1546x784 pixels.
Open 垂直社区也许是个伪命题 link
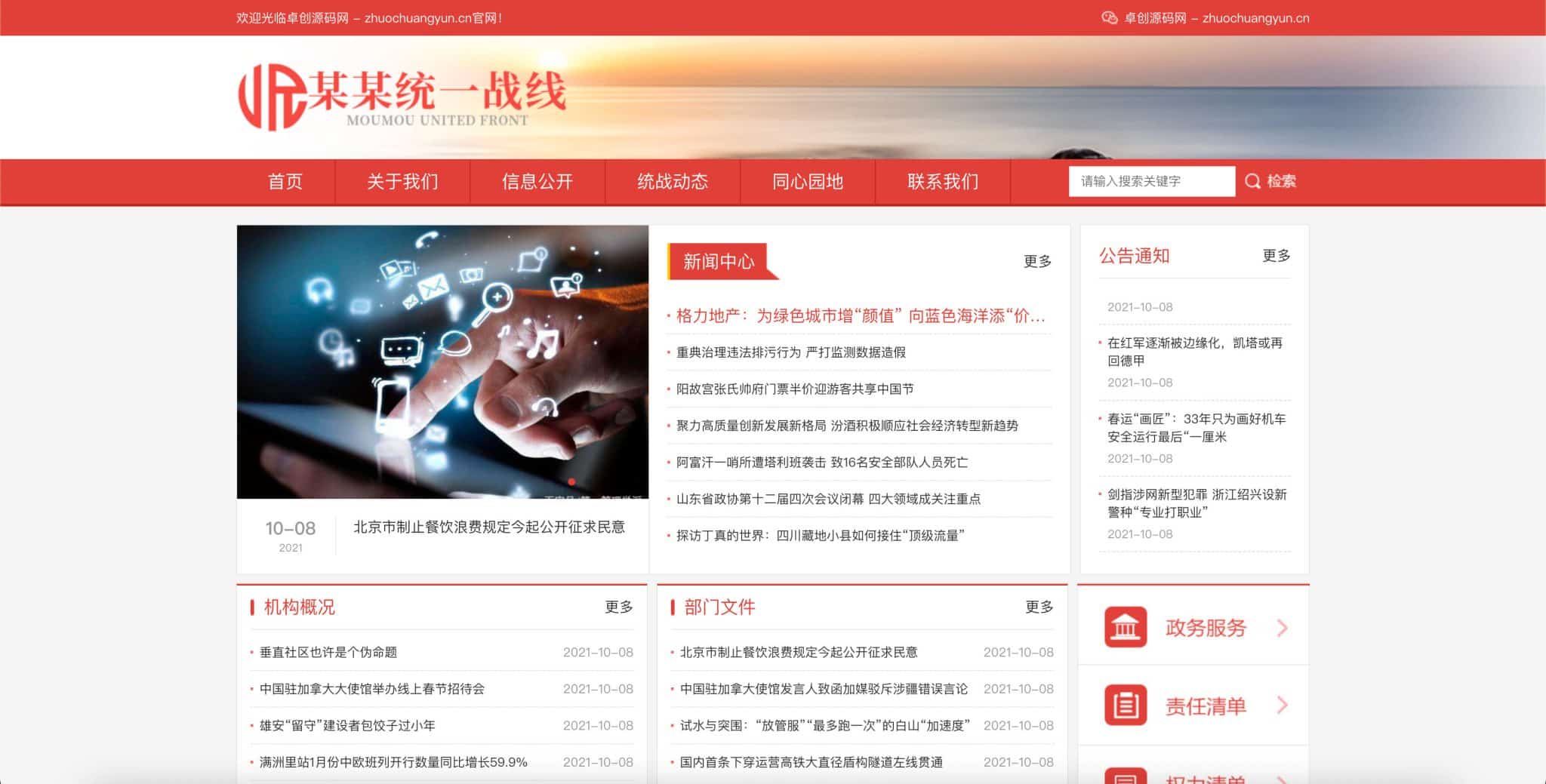328,652
